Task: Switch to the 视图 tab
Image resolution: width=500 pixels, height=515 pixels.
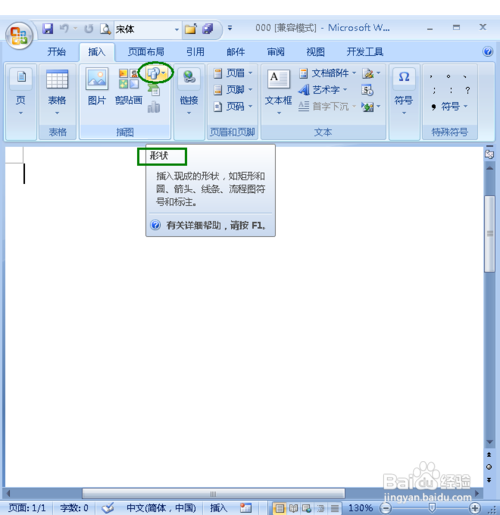Action: (x=315, y=52)
